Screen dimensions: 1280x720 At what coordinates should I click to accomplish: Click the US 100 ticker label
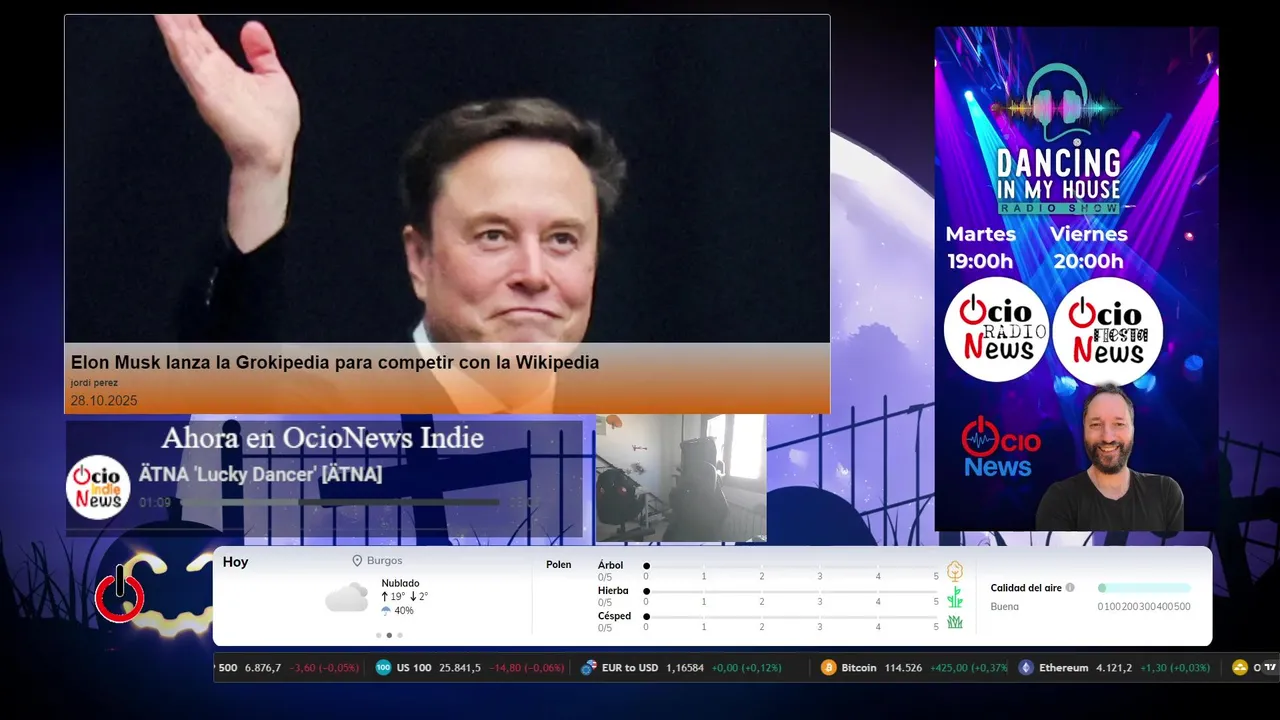[414, 668]
